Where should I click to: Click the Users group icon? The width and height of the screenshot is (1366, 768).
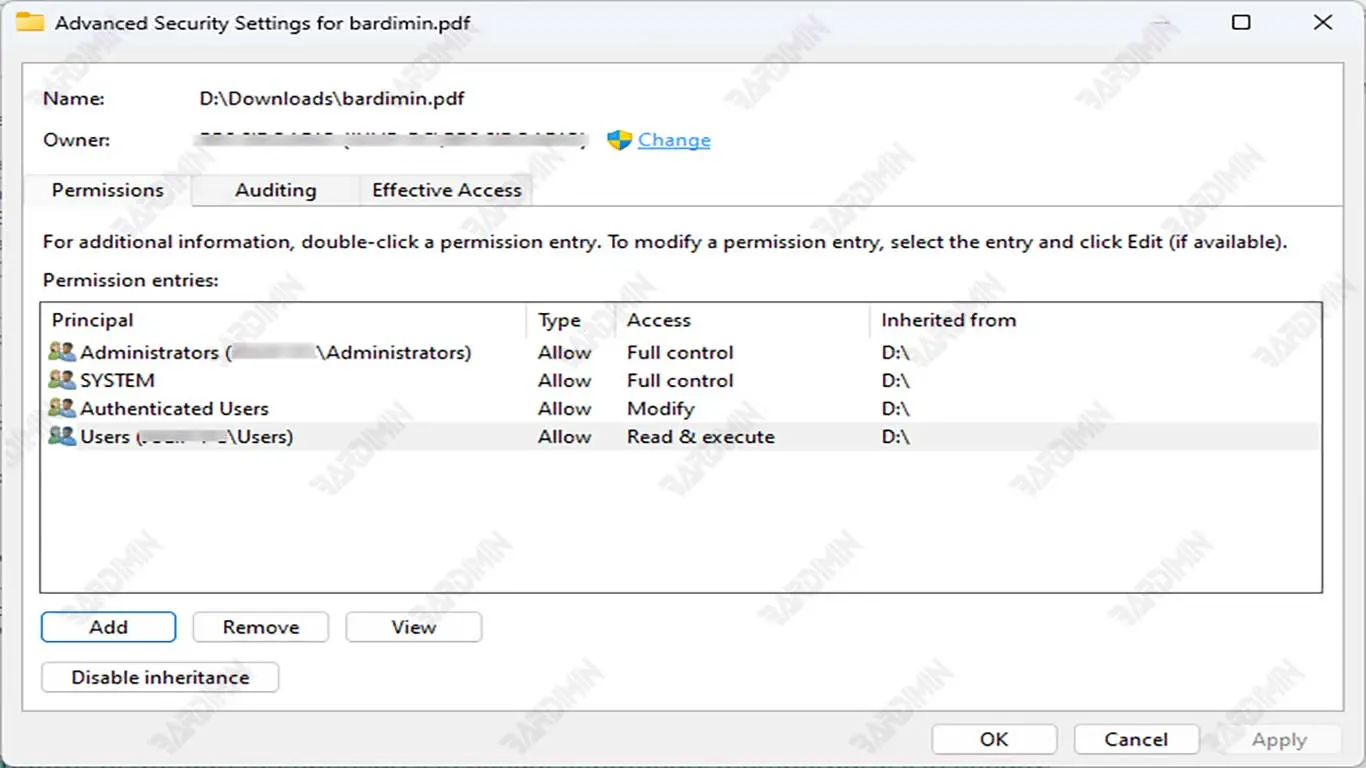(62, 436)
